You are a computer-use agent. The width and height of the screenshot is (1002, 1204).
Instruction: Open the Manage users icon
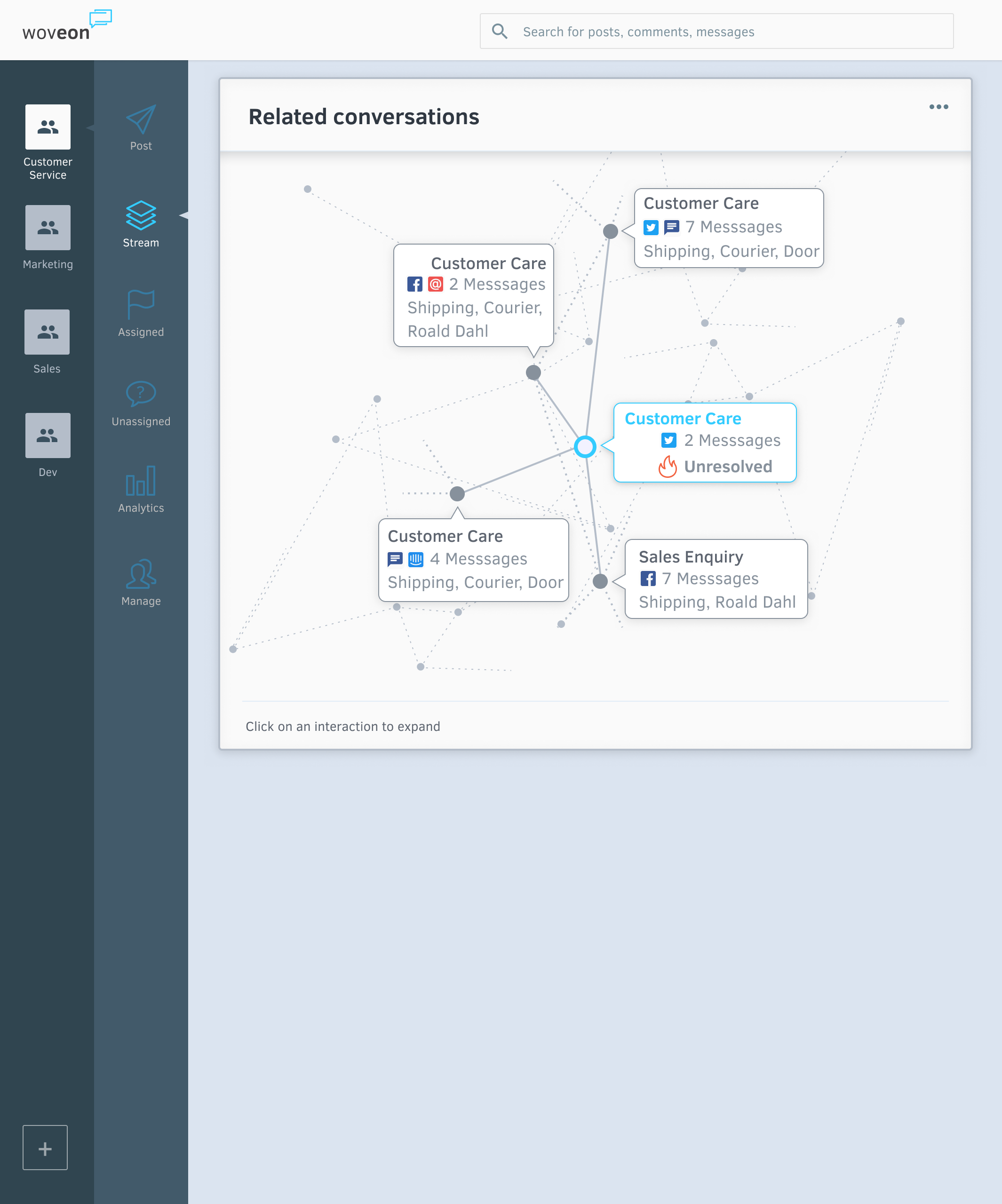[141, 574]
